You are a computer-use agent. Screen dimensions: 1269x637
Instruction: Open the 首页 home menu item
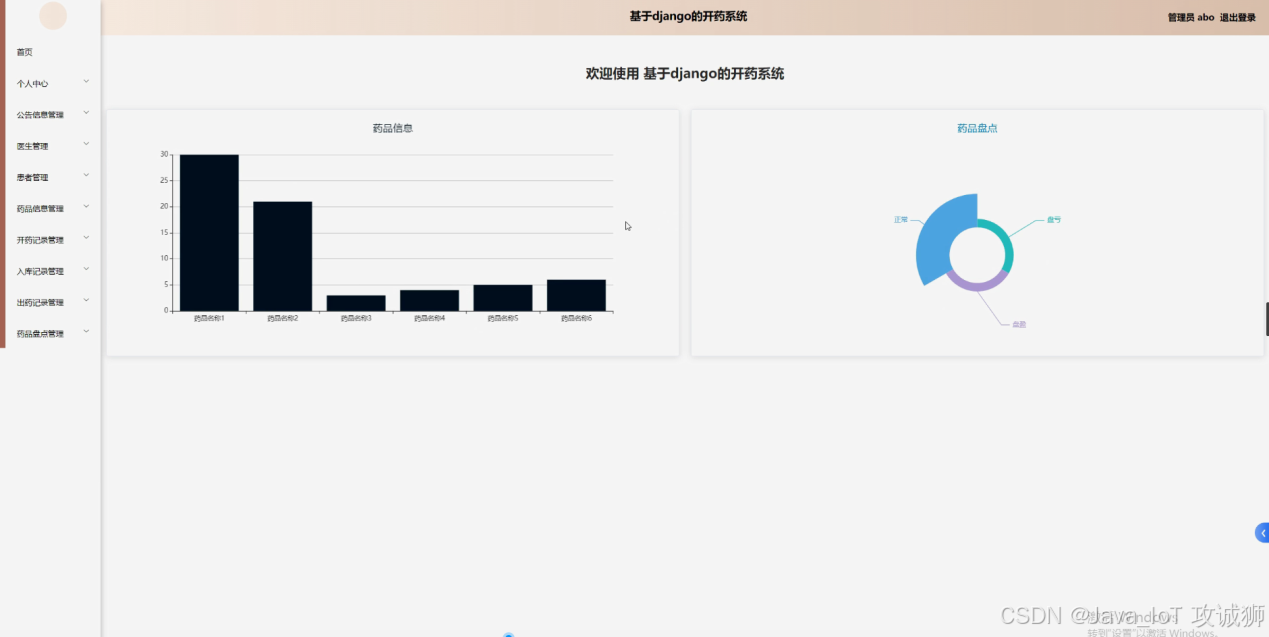[x=25, y=52]
